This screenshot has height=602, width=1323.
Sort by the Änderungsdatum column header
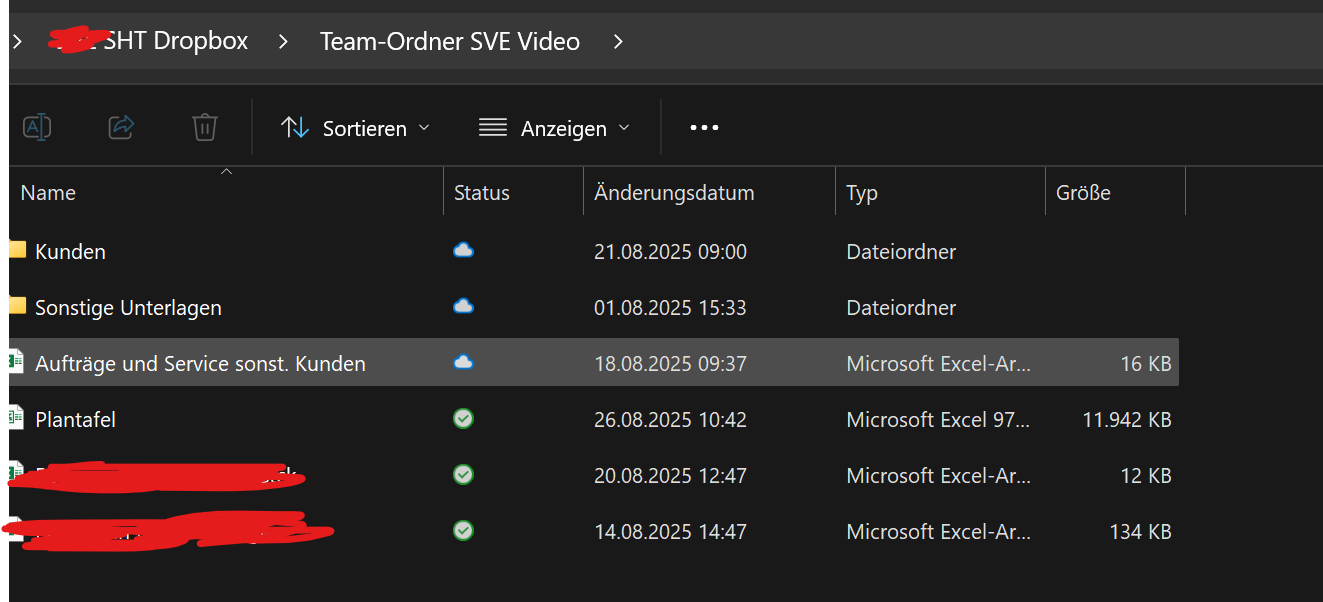[x=674, y=193]
